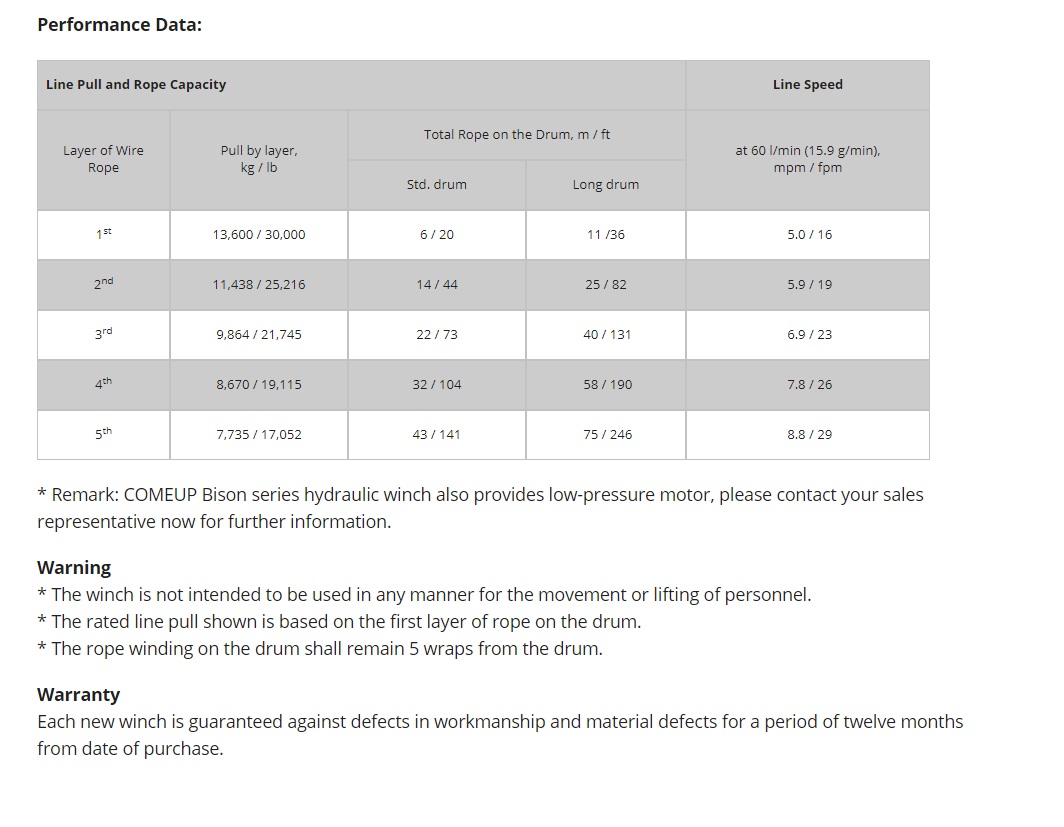Click the 5 wraps from the drum warning line
This screenshot has width=1064, height=827.
[x=320, y=649]
